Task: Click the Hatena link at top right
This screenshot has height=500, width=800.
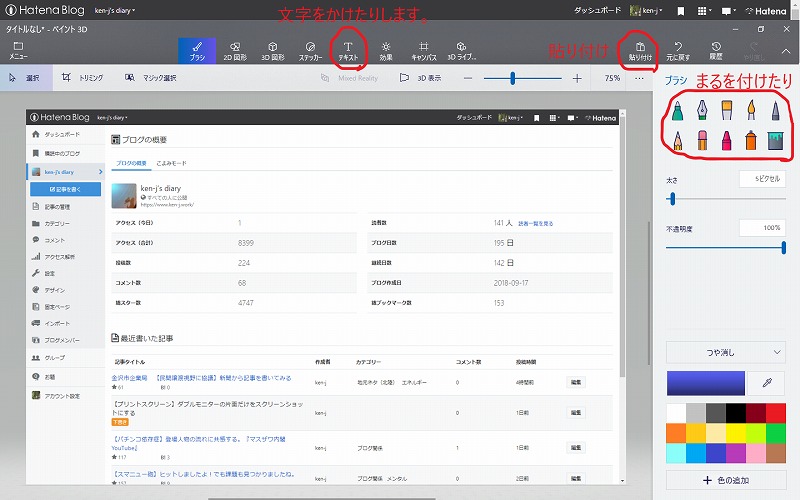Action: (766, 11)
